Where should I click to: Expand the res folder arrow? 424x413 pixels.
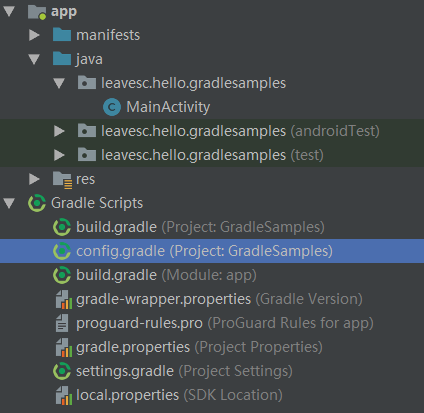click(x=34, y=179)
